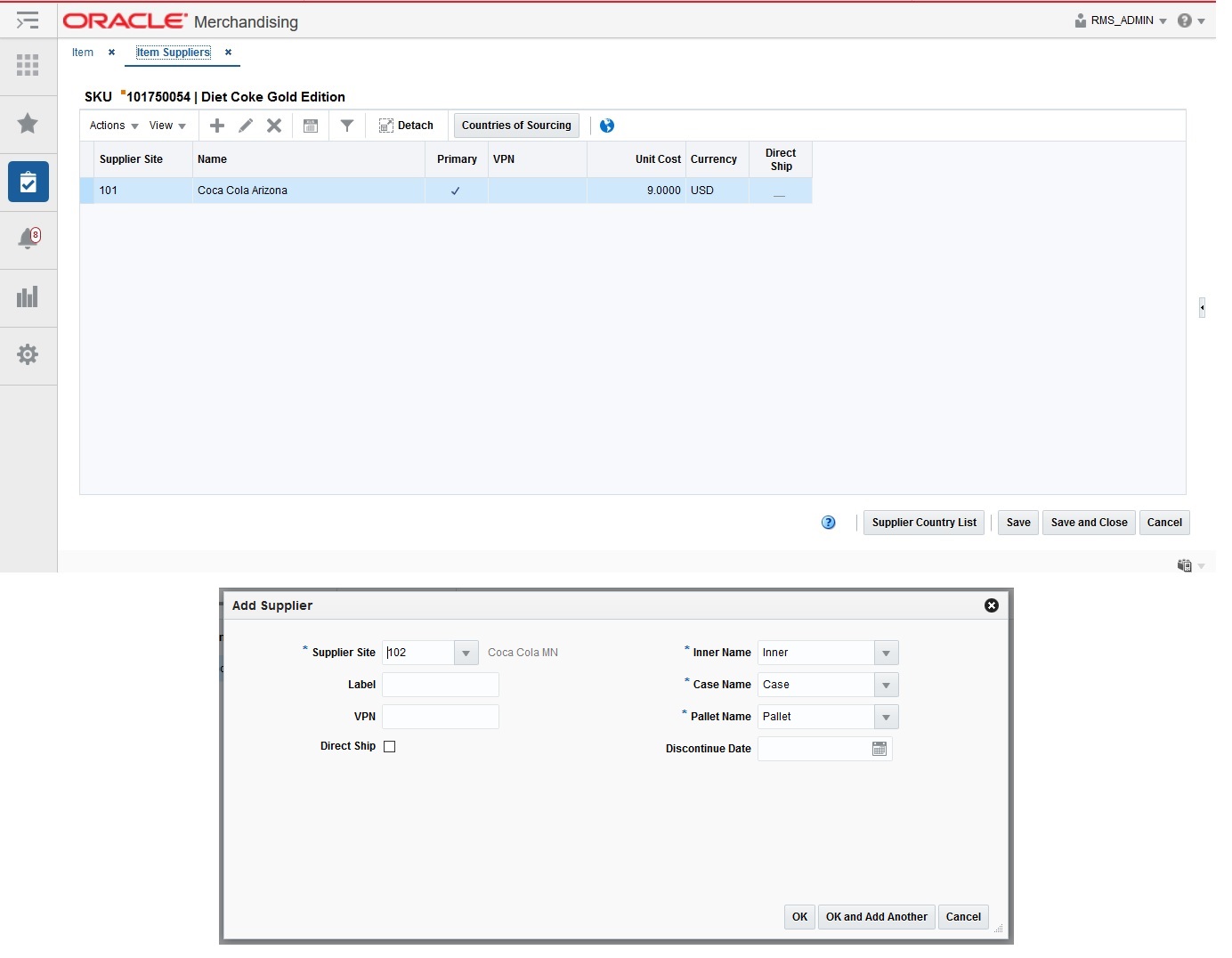The width and height of the screenshot is (1232, 958).
Task: Click the 9.0000 unit cost cell
Action: [636, 191]
